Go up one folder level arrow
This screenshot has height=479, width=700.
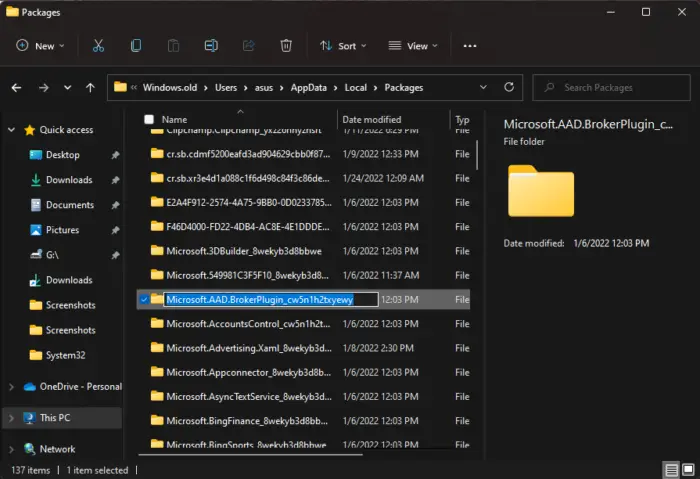click(90, 87)
